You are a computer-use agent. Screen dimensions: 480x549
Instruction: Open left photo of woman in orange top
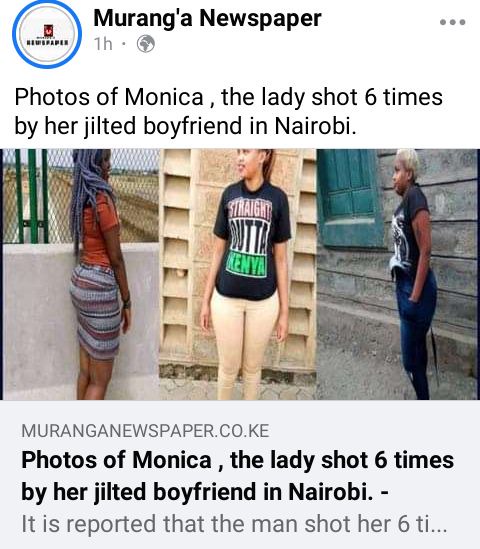tap(81, 274)
